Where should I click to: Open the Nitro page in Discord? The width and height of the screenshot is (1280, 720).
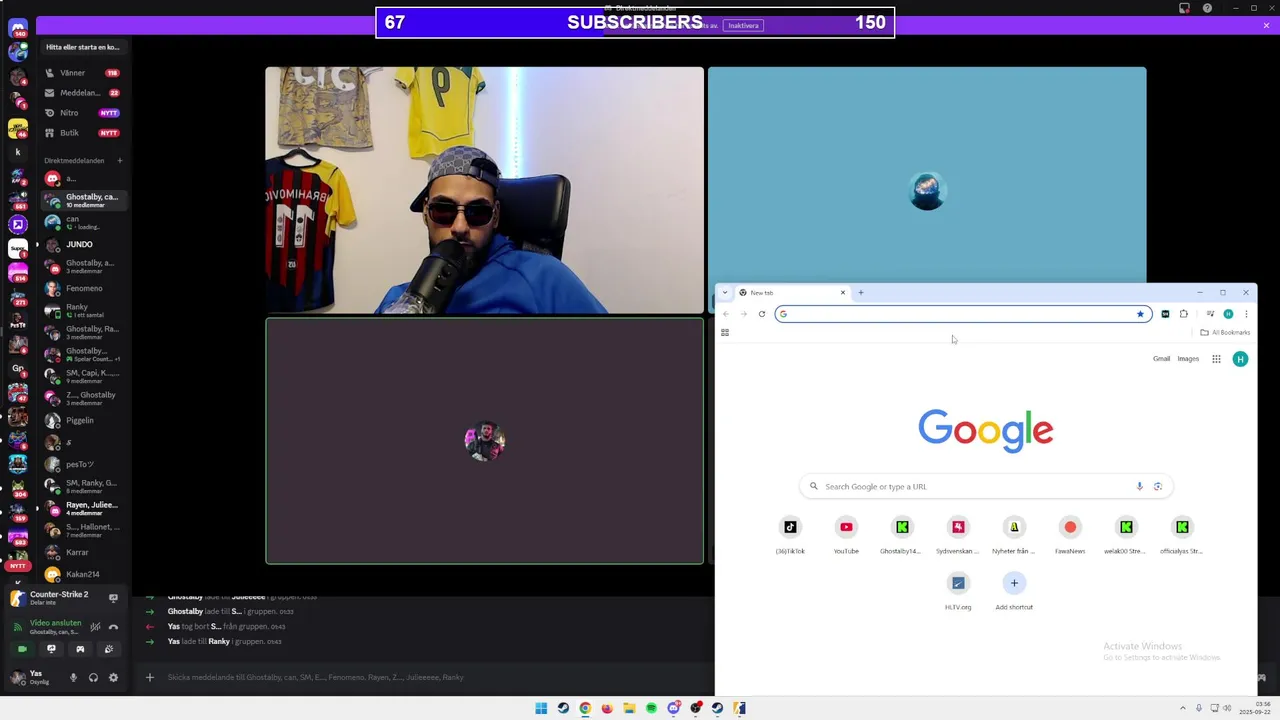[82, 113]
